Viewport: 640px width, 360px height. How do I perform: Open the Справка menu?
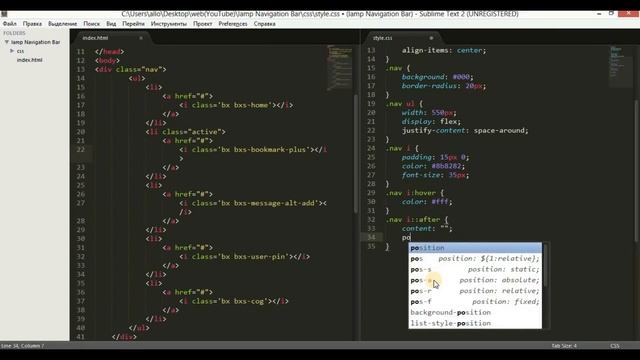264,24
